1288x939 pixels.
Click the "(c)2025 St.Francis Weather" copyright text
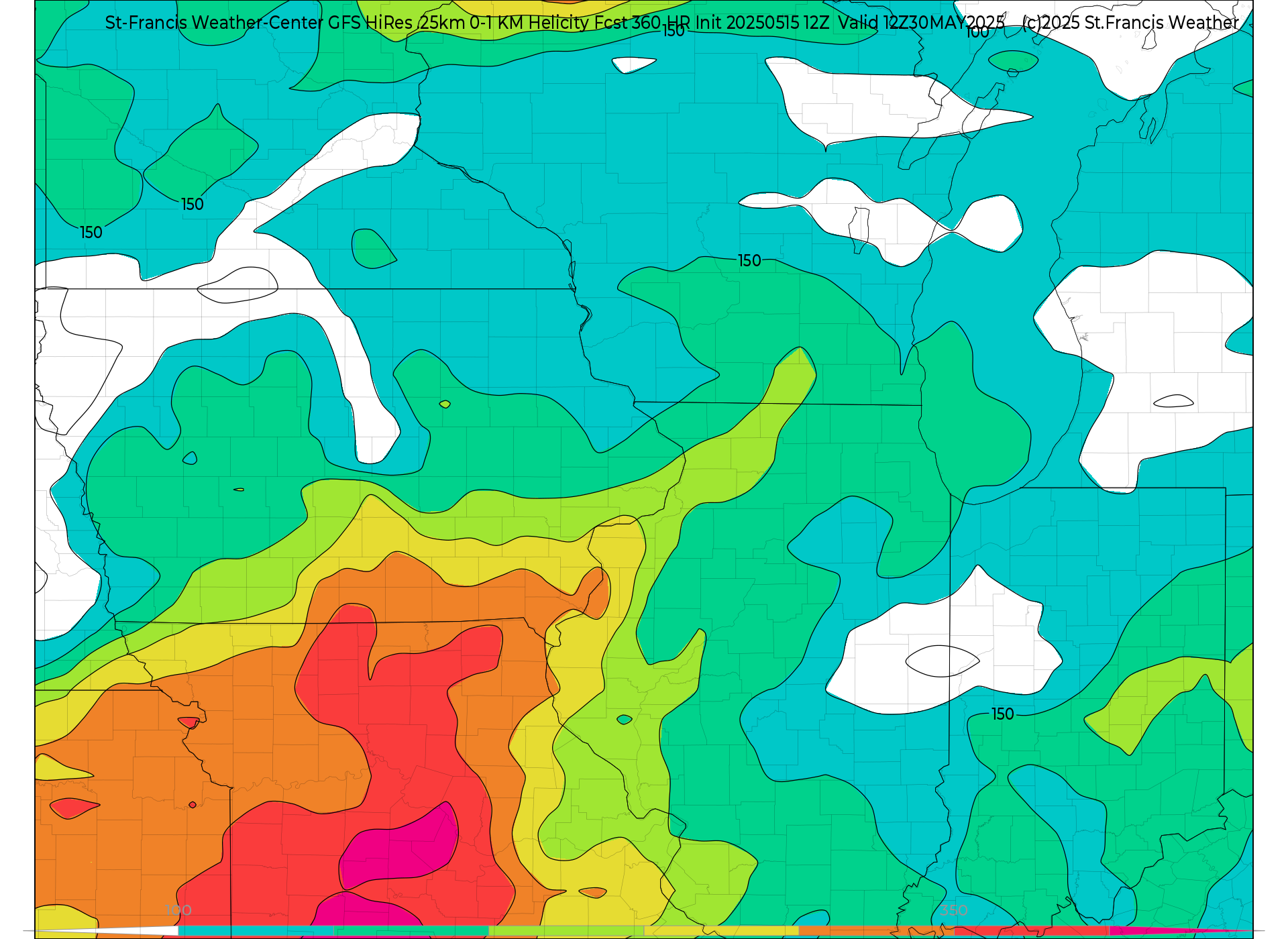1130,23
